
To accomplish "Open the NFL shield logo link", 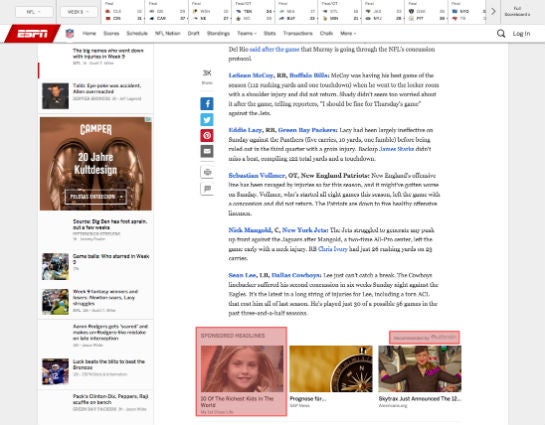I will click(70, 33).
